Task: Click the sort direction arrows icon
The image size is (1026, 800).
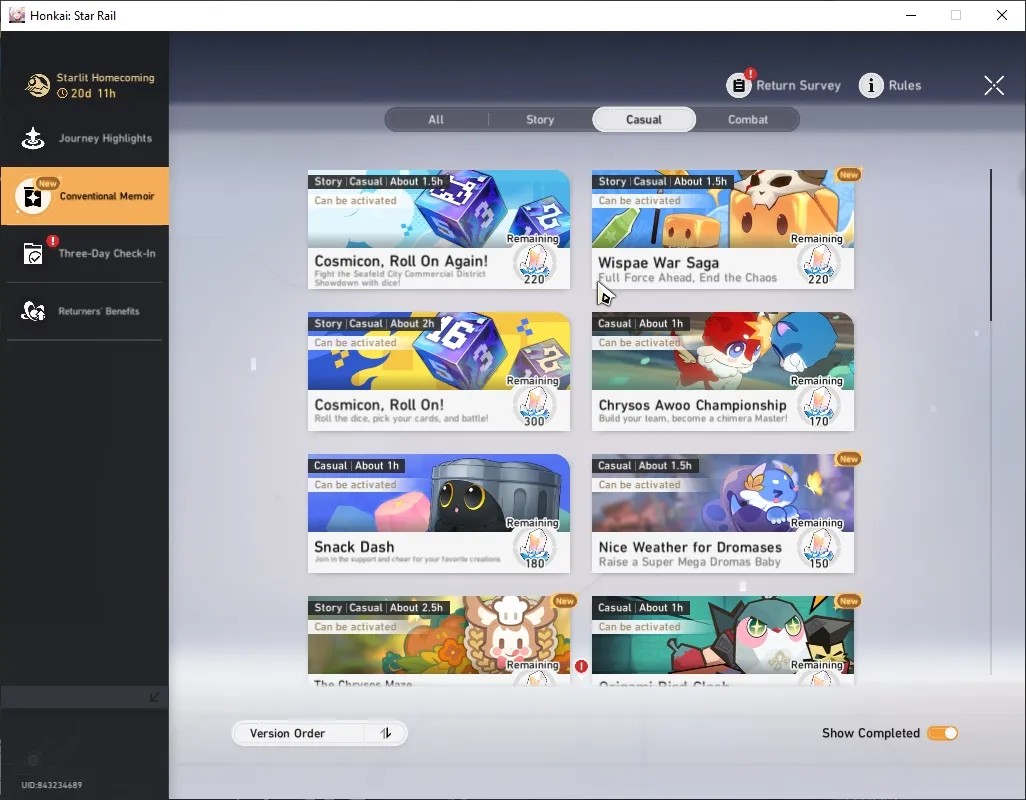Action: pyautogui.click(x=385, y=733)
